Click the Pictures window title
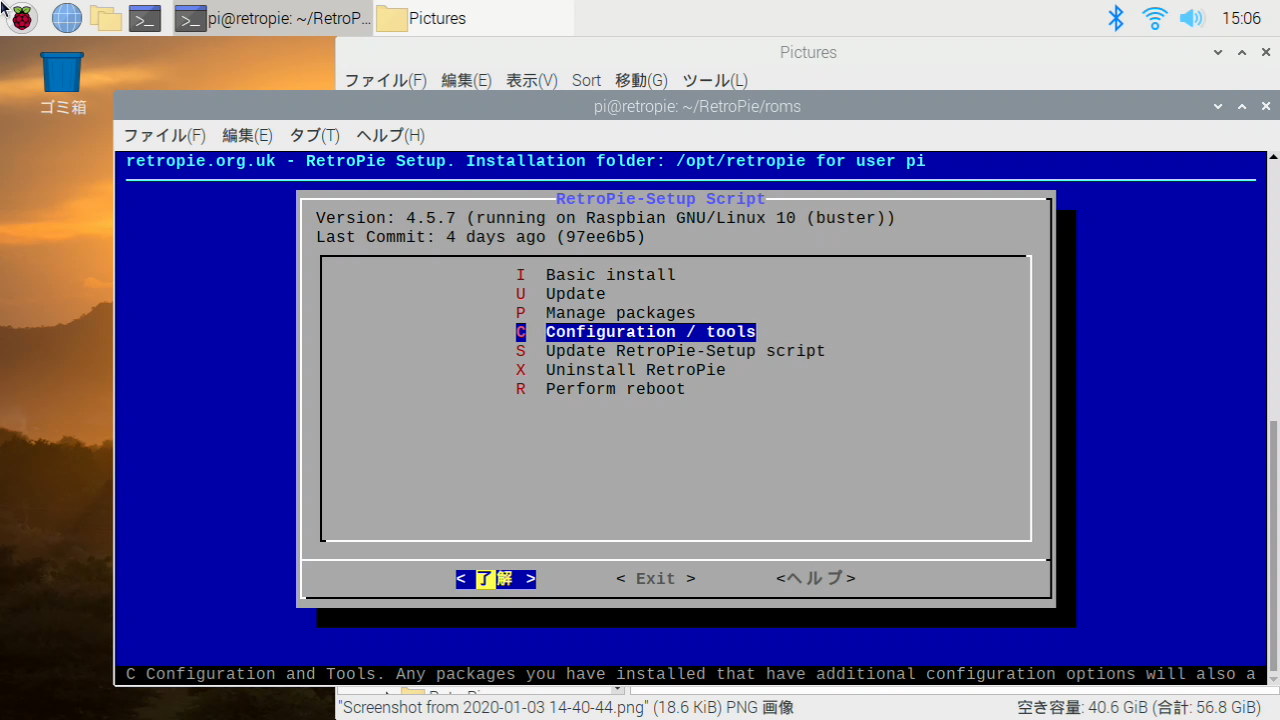The image size is (1280, 720). [808, 52]
